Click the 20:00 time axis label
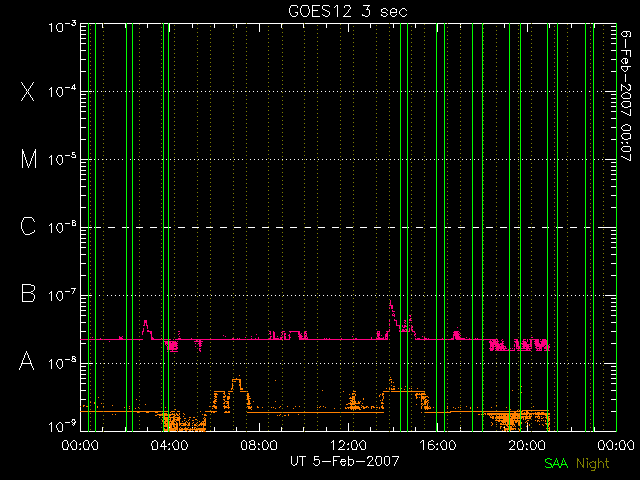The height and width of the screenshot is (480, 640). point(527,445)
